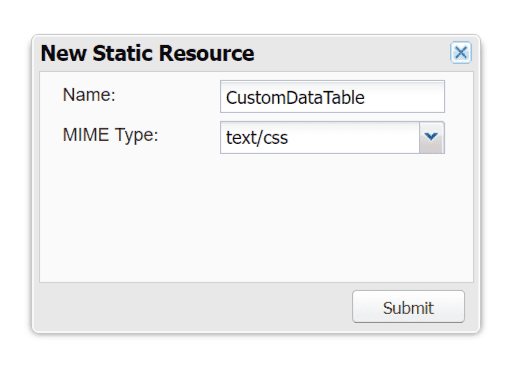Image resolution: width=515 pixels, height=368 pixels.
Task: Click the text/css value in the combo box
Action: 257,138
